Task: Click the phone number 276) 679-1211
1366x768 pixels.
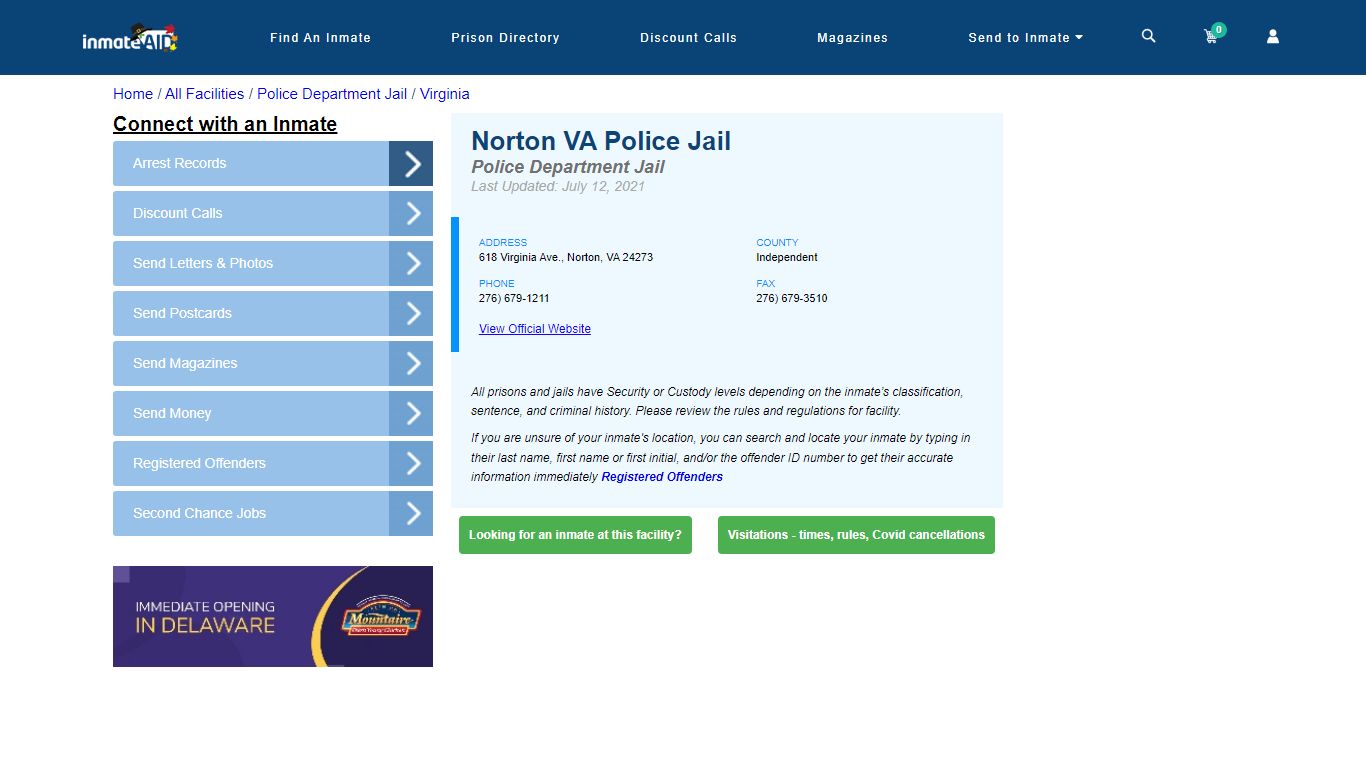Action: pos(514,298)
